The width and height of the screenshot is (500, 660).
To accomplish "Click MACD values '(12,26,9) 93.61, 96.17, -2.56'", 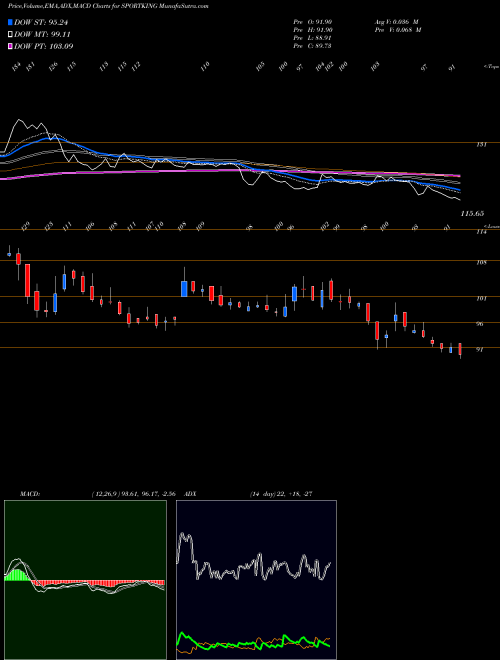I will (x=133, y=494).
